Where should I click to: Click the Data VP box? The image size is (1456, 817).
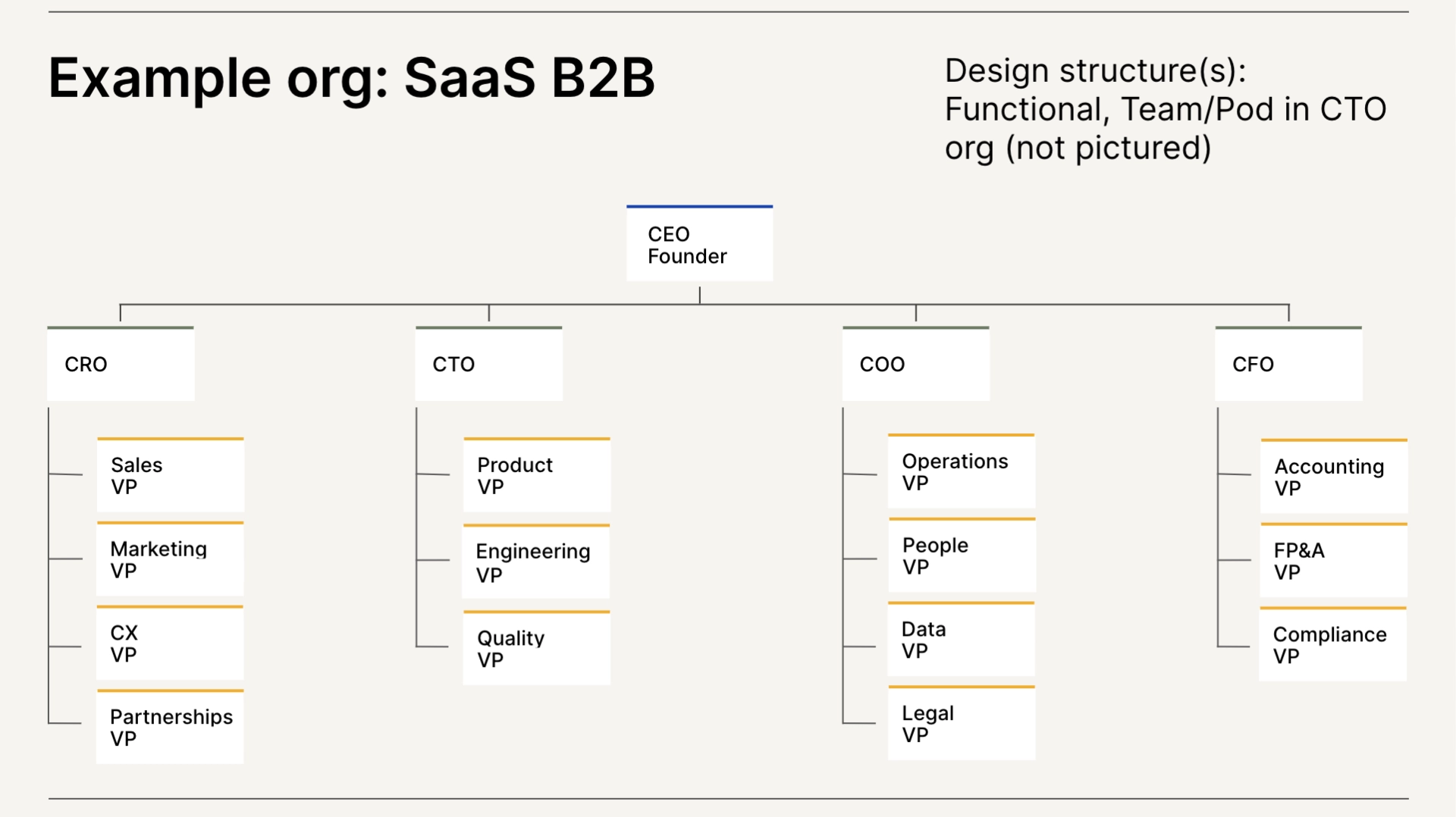961,640
